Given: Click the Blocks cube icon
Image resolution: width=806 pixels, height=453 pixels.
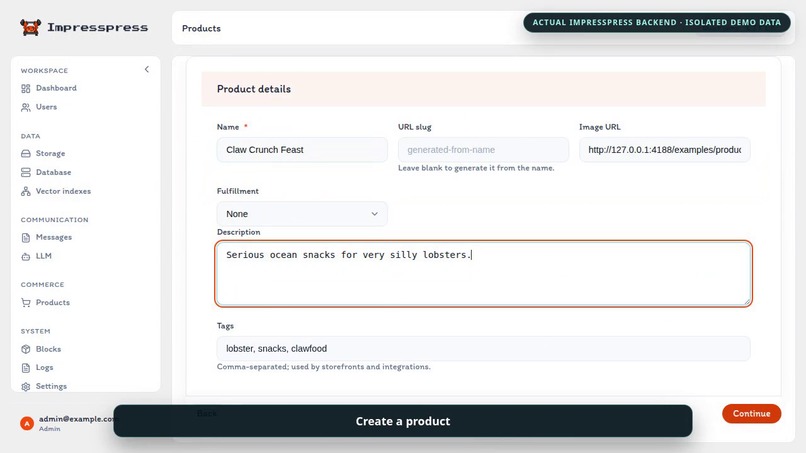Looking at the screenshot, I should (x=26, y=349).
